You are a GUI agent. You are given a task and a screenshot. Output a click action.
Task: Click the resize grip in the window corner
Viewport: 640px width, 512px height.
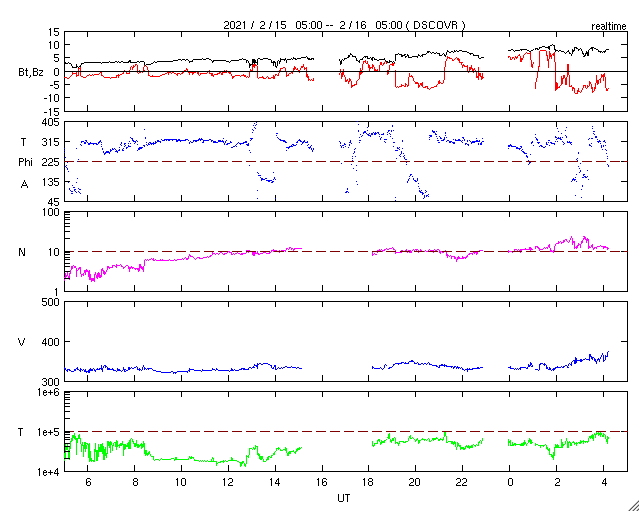(633, 505)
